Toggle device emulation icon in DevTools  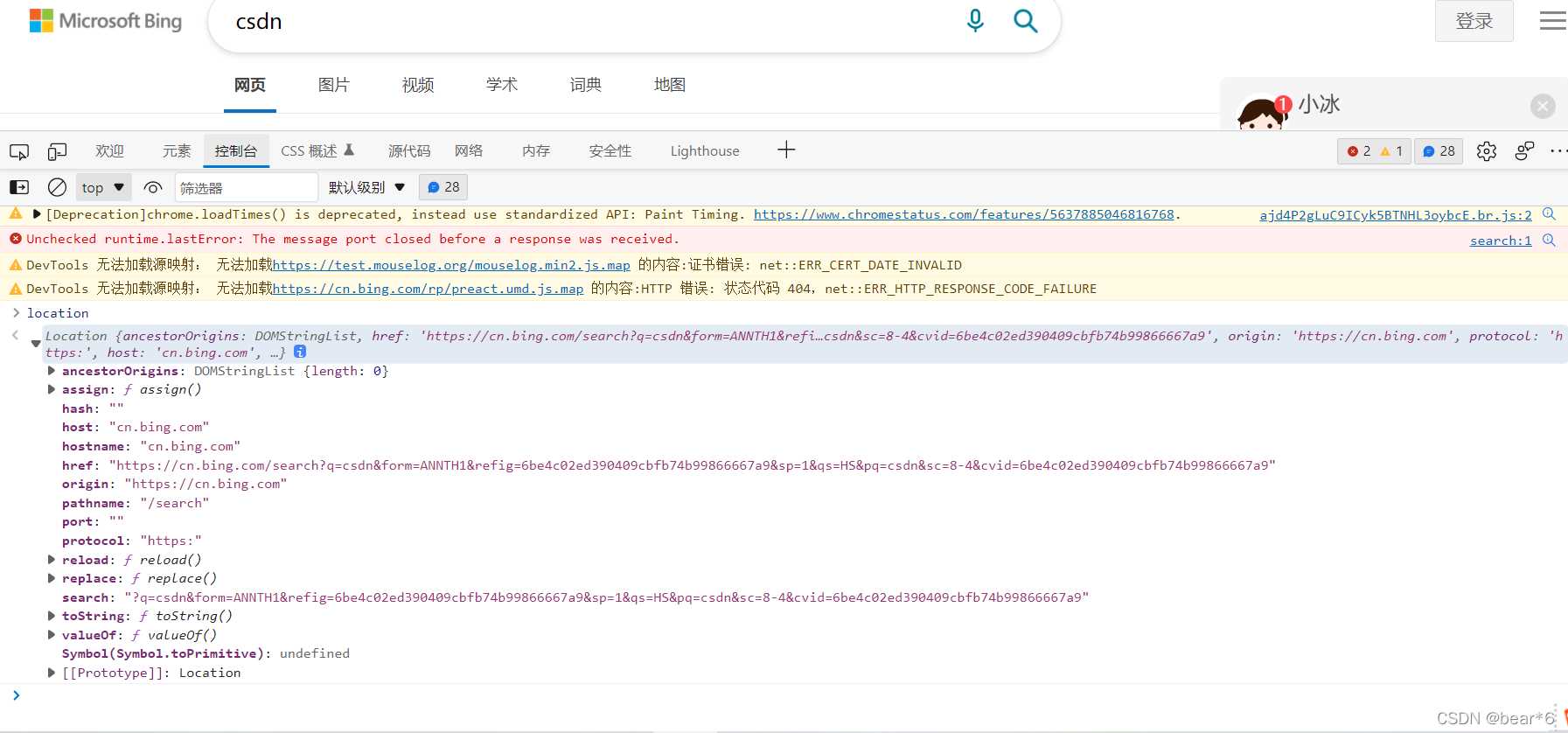pyautogui.click(x=57, y=151)
